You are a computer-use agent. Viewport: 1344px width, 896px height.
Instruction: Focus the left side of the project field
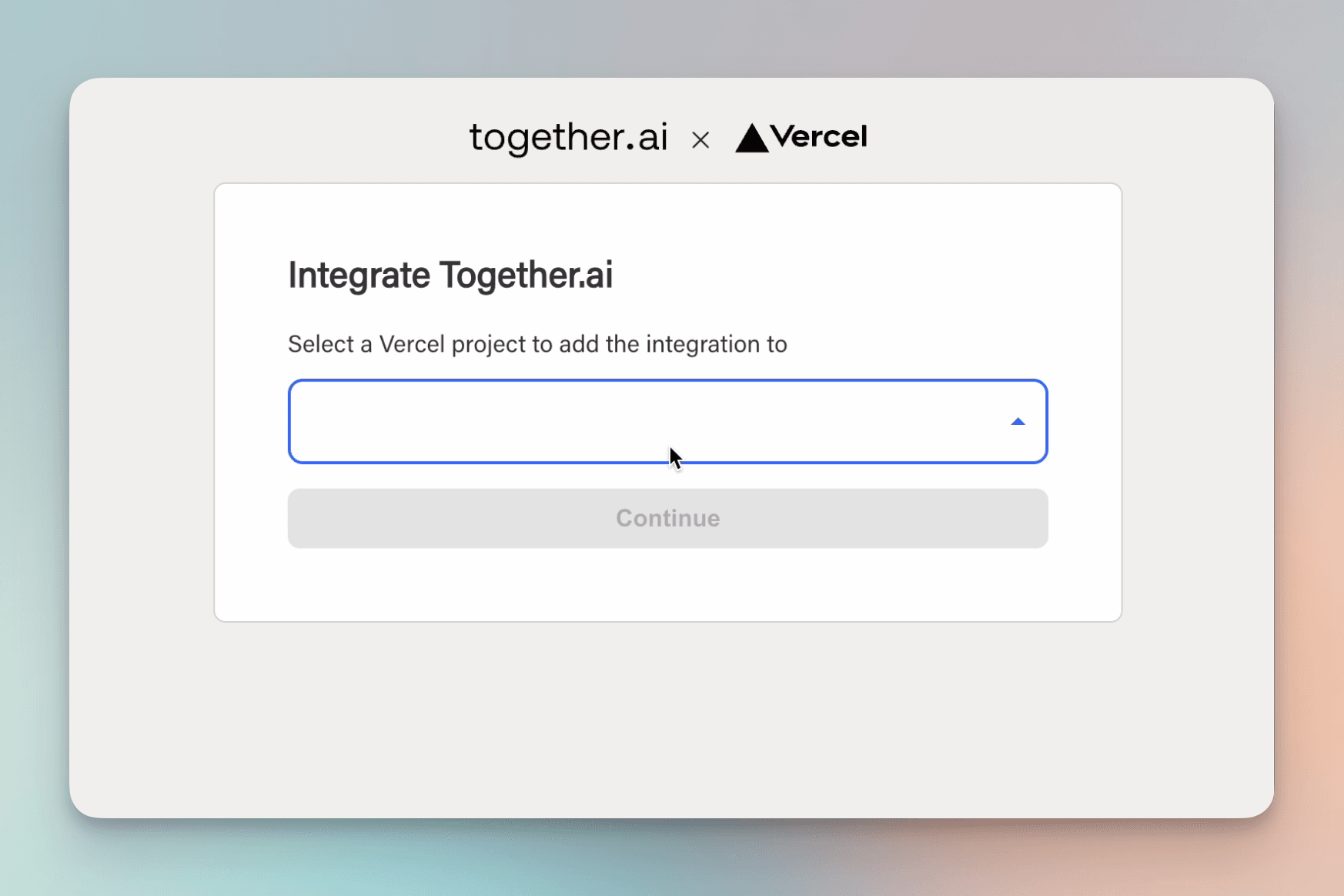[369, 421]
